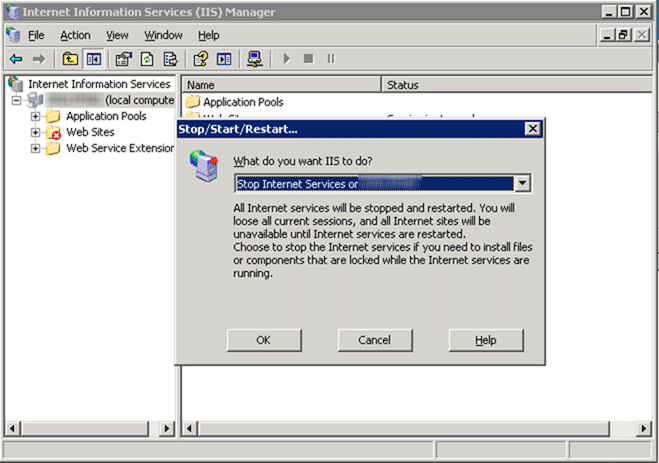This screenshot has height=463, width=659.
Task: Click Internet Information Services root node icon
Action: pos(16,84)
